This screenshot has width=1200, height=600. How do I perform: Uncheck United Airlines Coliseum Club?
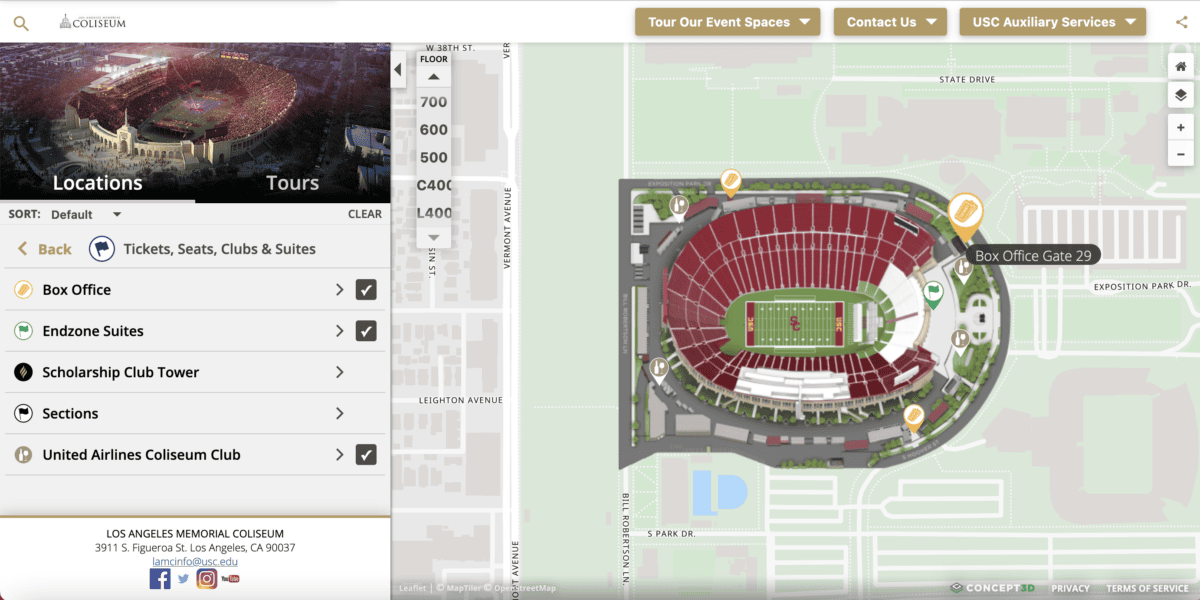[x=367, y=454]
